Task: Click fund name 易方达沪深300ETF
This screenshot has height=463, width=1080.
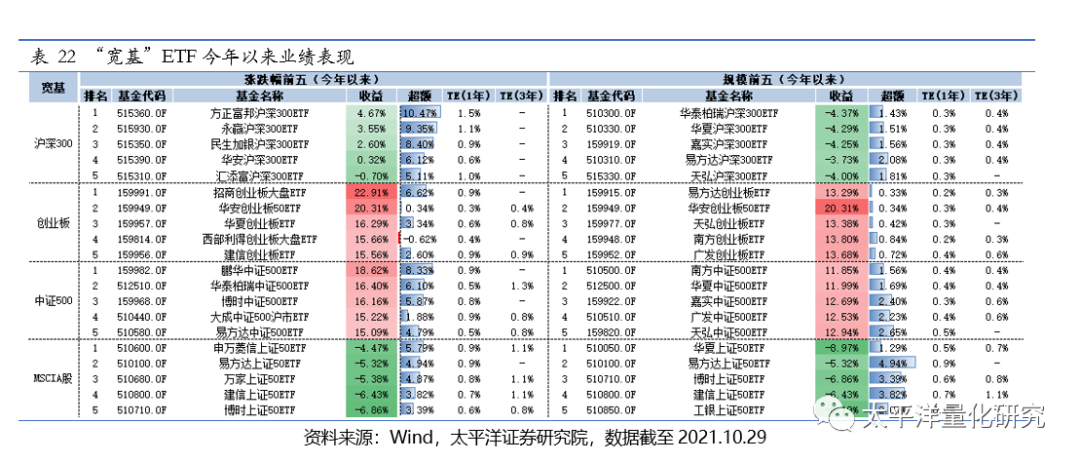Action: (x=729, y=161)
